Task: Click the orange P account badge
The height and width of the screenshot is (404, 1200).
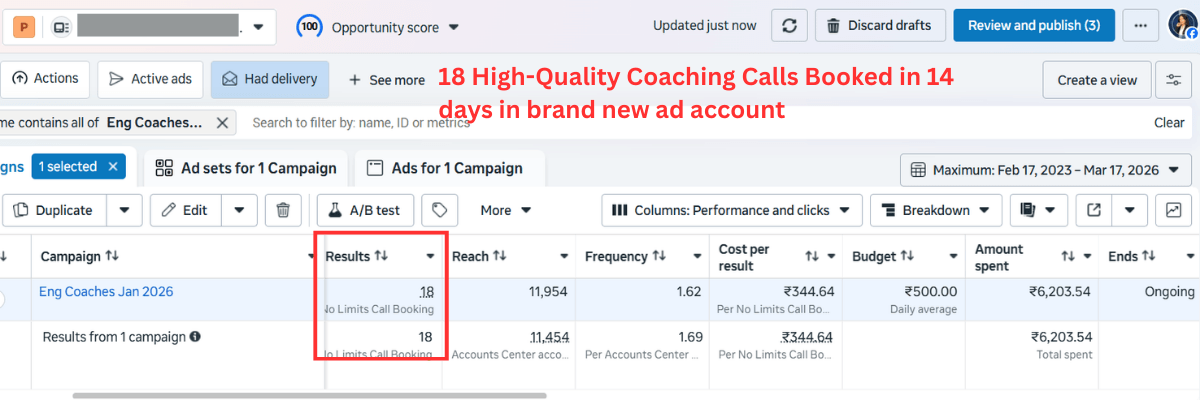Action: (22, 27)
